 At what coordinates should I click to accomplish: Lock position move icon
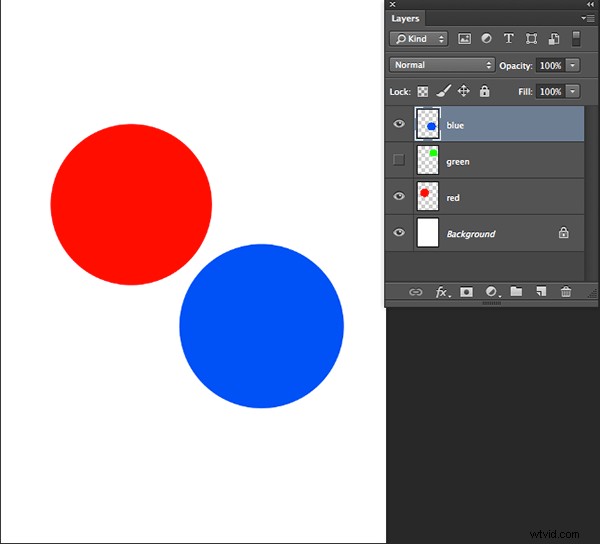tap(464, 91)
